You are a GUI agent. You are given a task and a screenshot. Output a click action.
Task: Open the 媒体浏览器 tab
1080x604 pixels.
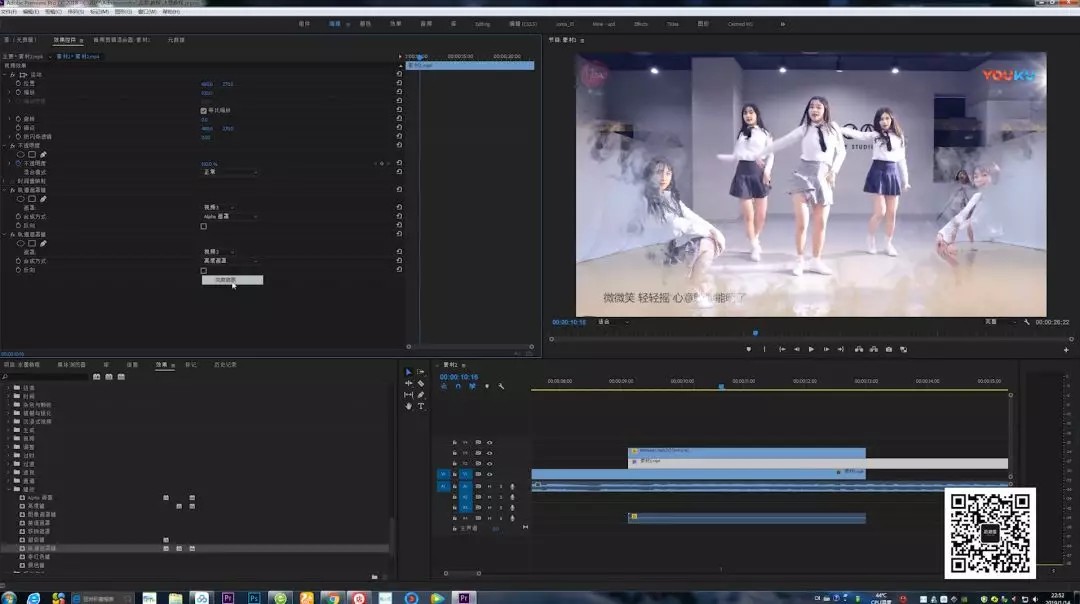click(72, 364)
